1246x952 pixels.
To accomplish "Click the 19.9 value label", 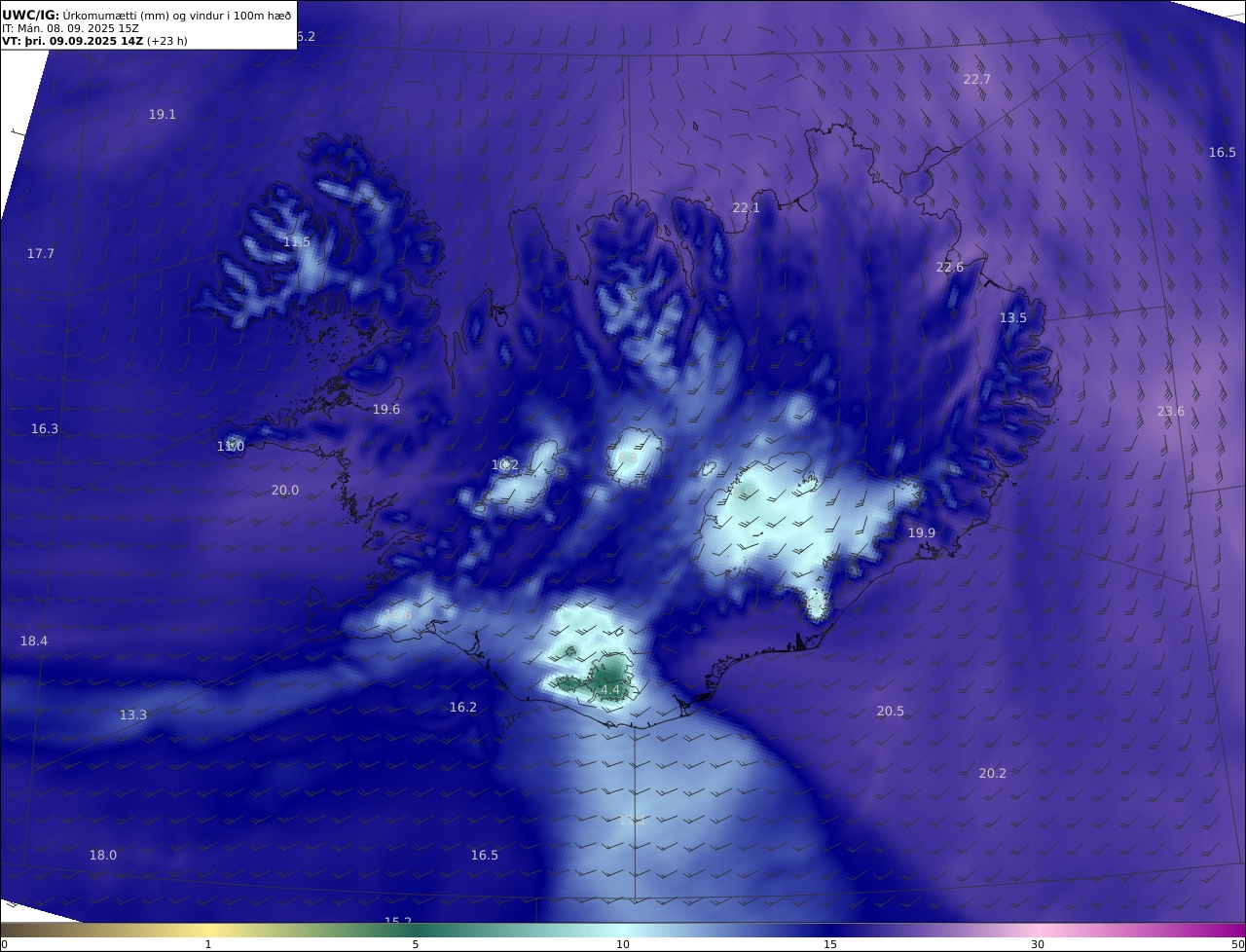I will coord(922,533).
